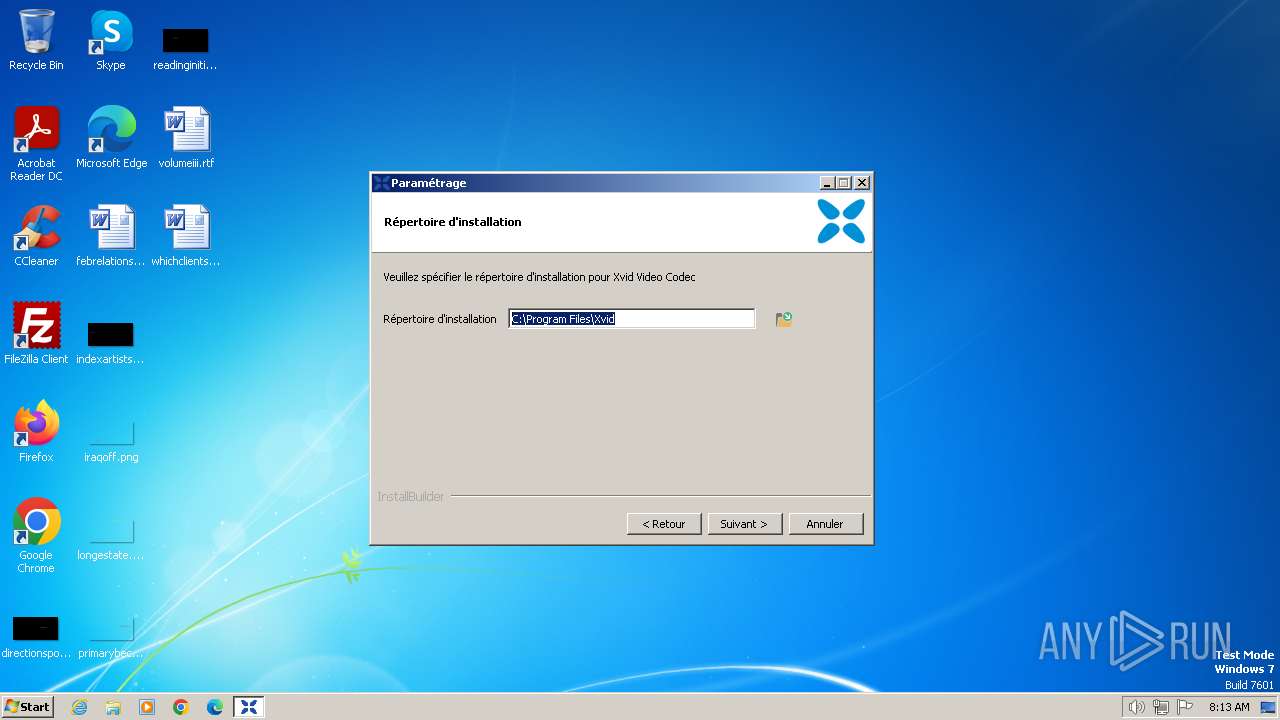This screenshot has width=1280, height=720.
Task: Click the Show desktop tray button
Action: [x=1268, y=707]
